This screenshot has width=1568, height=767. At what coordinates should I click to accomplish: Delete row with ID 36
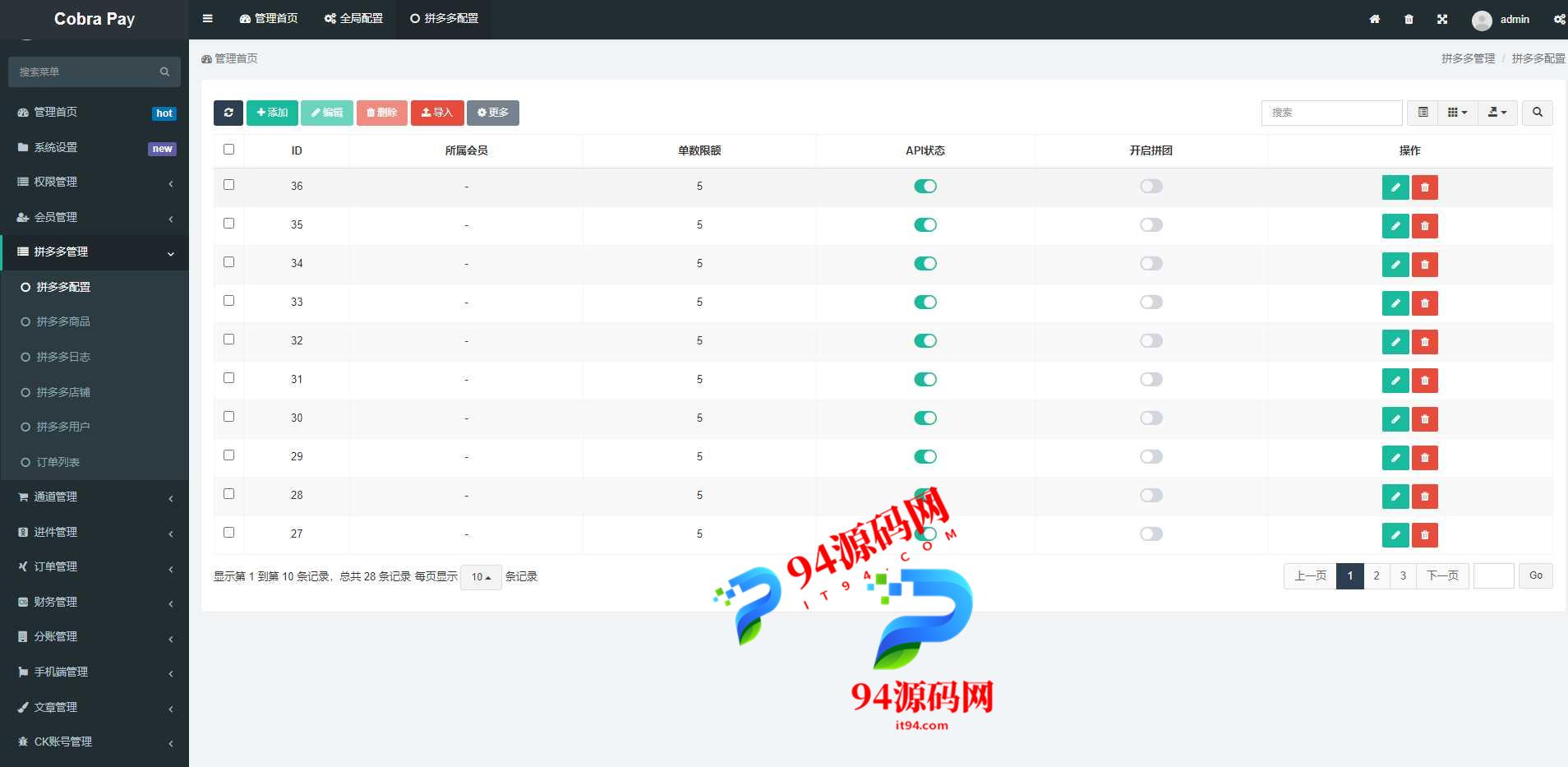coord(1425,187)
